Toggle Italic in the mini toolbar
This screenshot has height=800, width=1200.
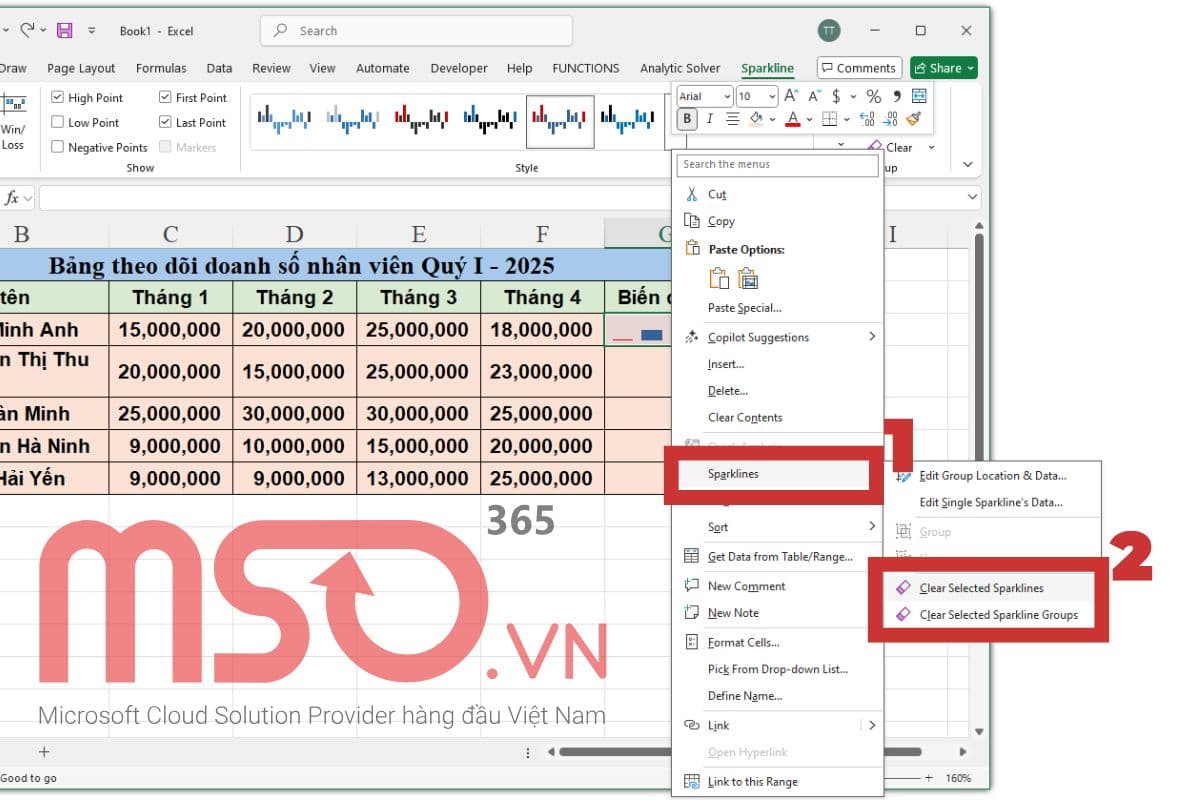click(x=710, y=119)
